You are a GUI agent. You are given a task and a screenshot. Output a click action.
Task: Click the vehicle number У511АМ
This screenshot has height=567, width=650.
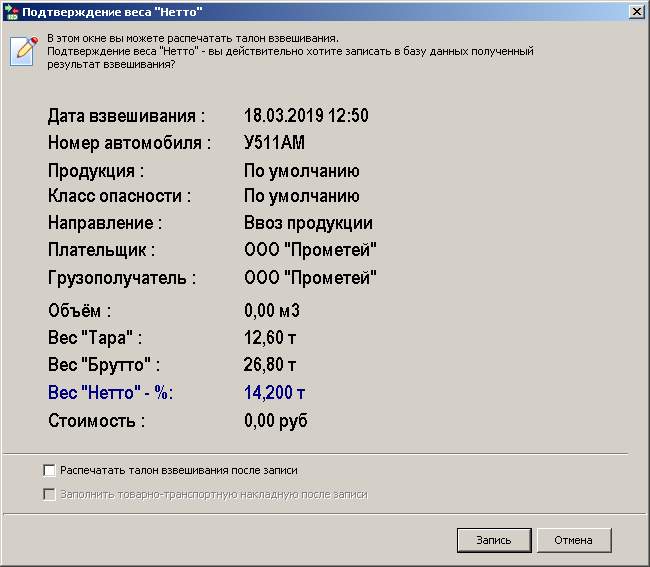(x=274, y=143)
